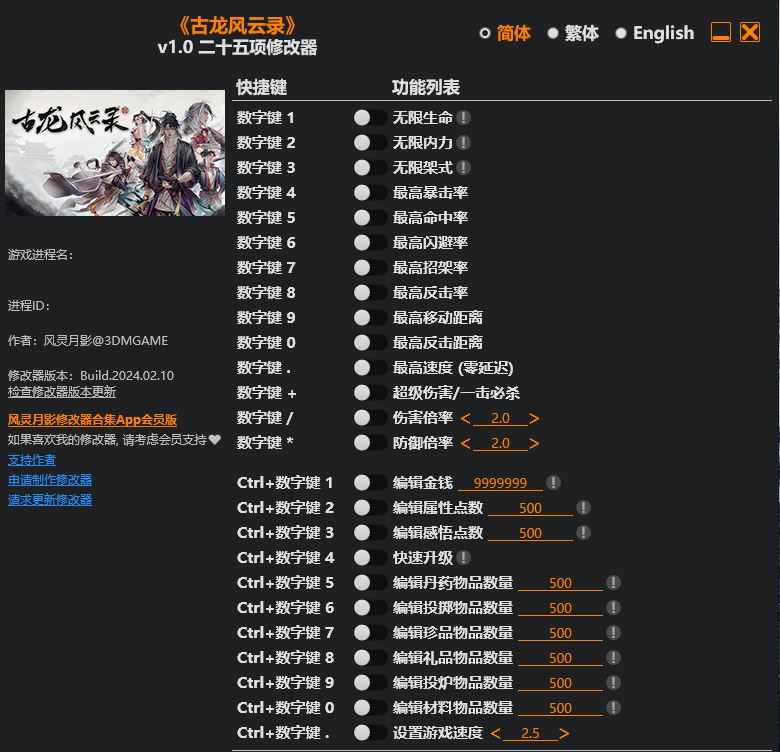Image resolution: width=780 pixels, height=752 pixels.
Task: Toggle the 防御倍率 switch
Action: (370, 442)
